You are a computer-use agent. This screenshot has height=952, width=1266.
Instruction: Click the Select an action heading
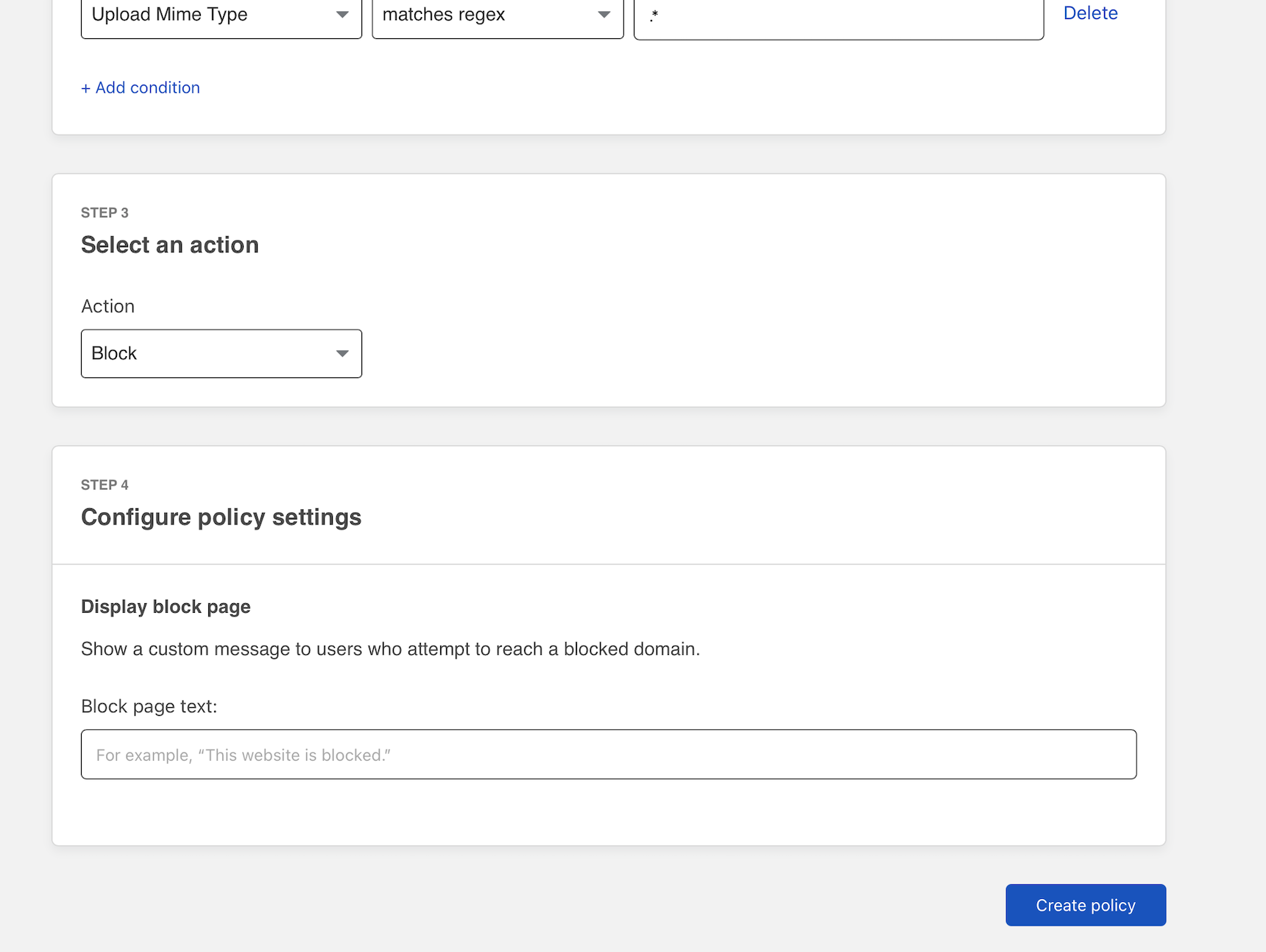coord(170,245)
